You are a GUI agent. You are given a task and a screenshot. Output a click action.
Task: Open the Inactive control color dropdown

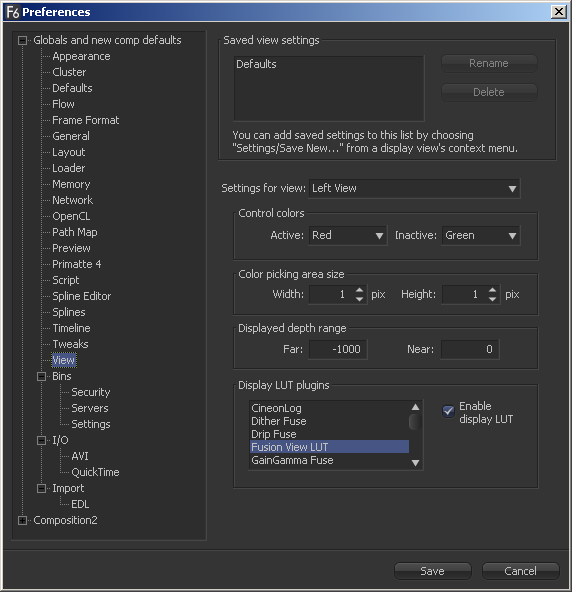pos(481,235)
